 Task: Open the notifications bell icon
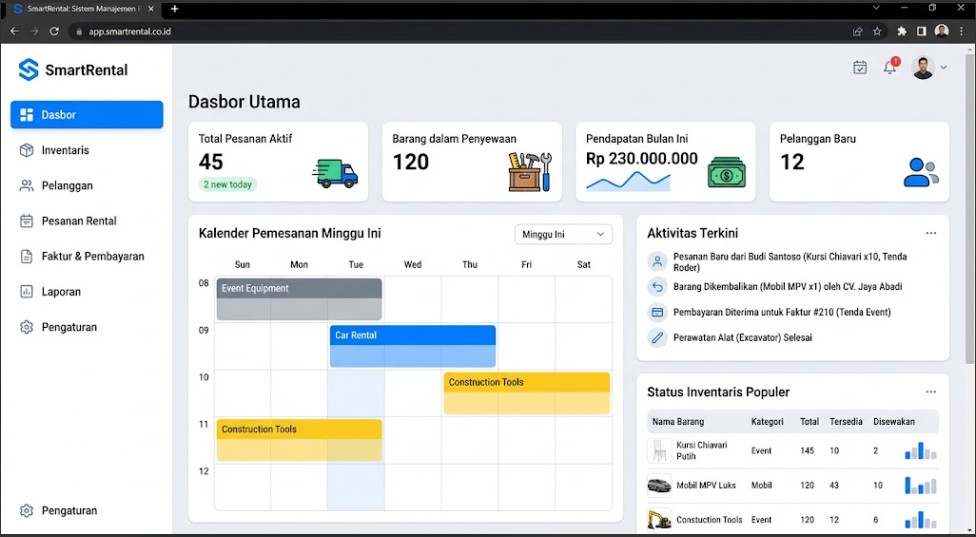pos(890,67)
